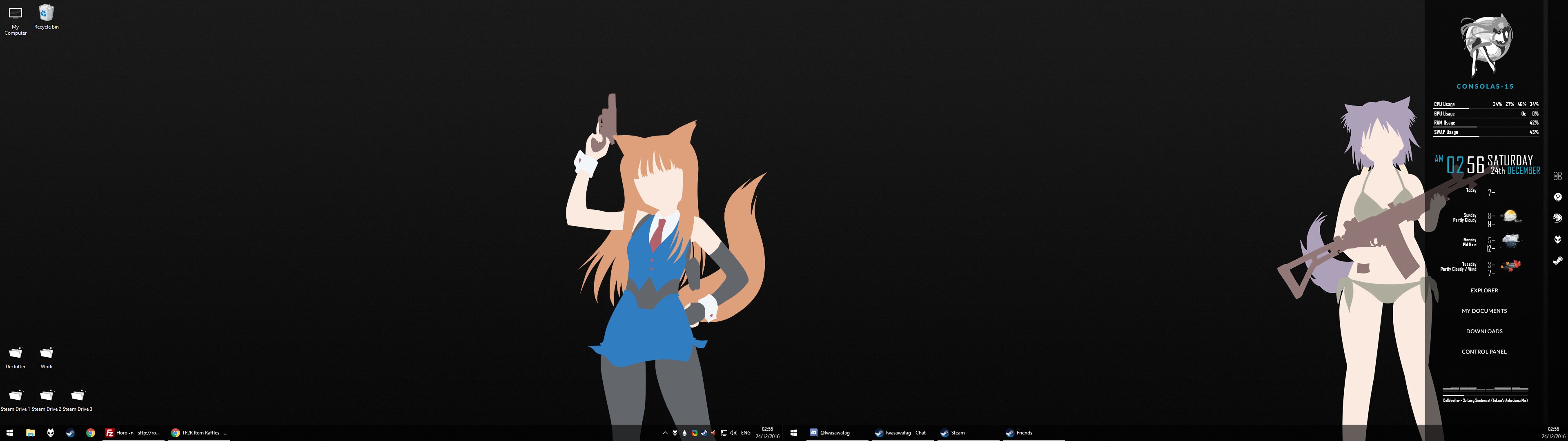This screenshot has width=1568, height=441.
Task: Click the foobar2000 icon in system tray
Action: pos(675,433)
